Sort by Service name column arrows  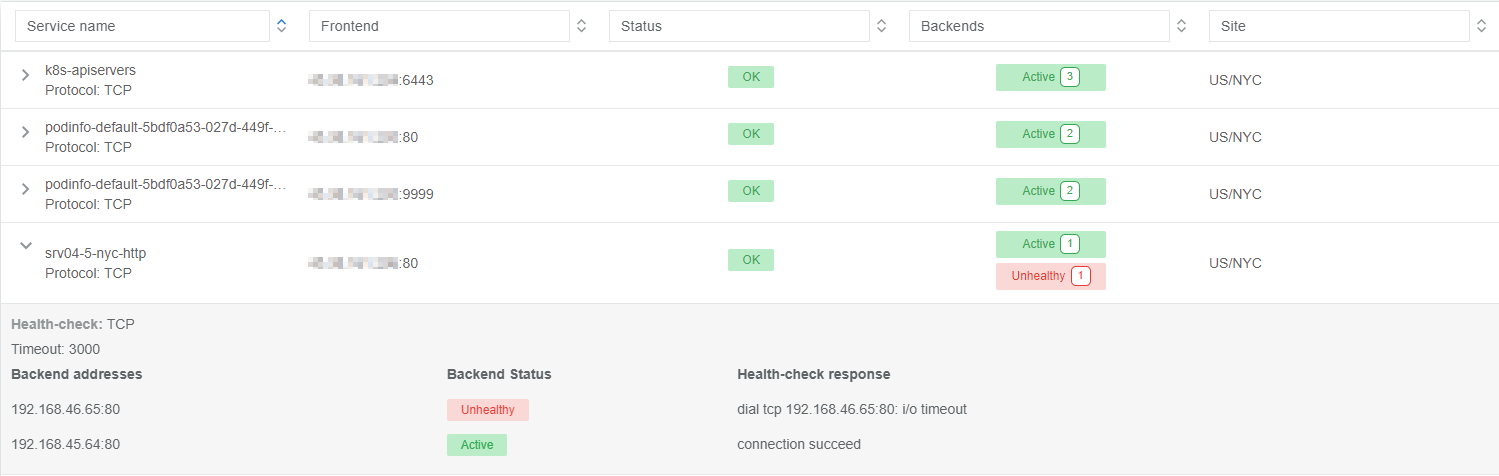click(x=281, y=26)
